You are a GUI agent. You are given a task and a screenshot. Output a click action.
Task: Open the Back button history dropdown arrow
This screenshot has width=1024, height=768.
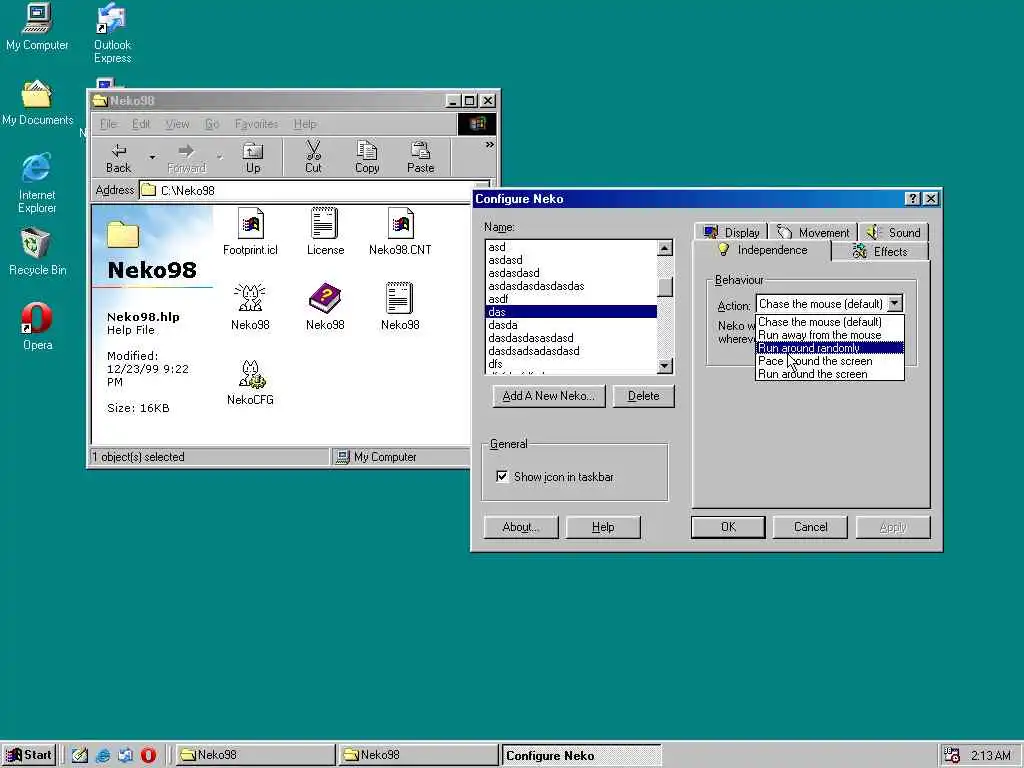(152, 157)
